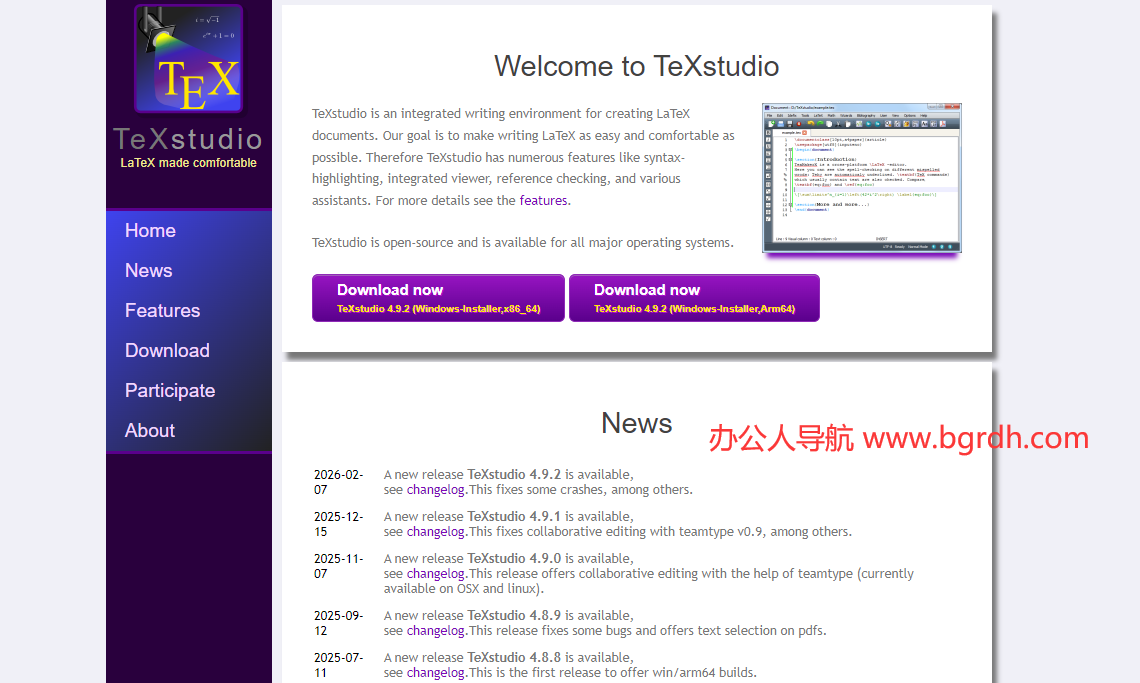Screen dimensions: 1140x683
Task: Open changelog for TeXstudio 4.8.9 release
Action: point(435,631)
